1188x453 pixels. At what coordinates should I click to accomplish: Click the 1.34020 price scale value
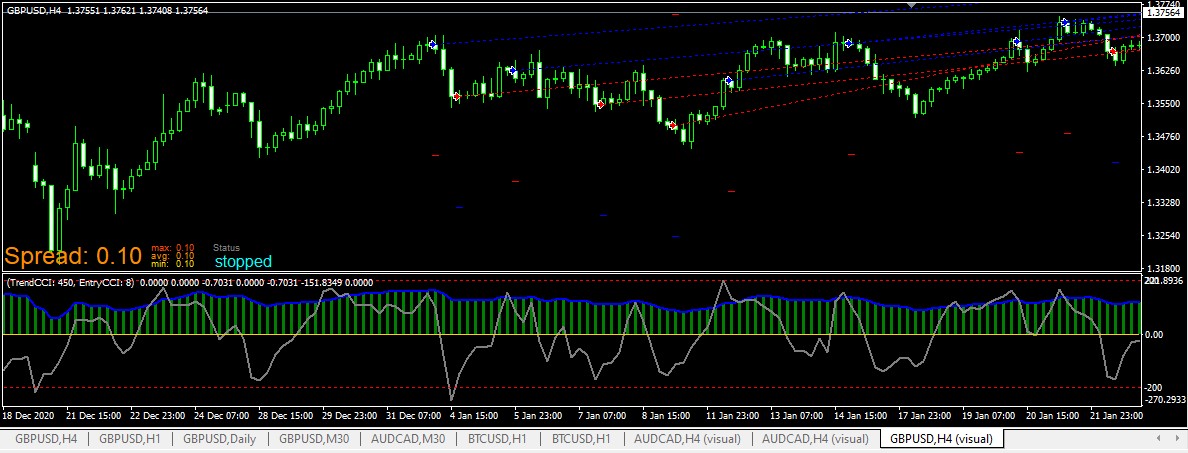tap(1164, 170)
